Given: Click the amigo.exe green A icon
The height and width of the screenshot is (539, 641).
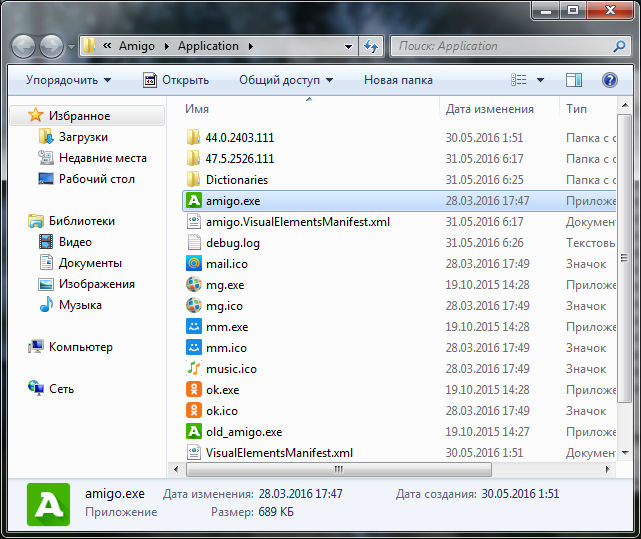Looking at the screenshot, I should pyautogui.click(x=194, y=201).
